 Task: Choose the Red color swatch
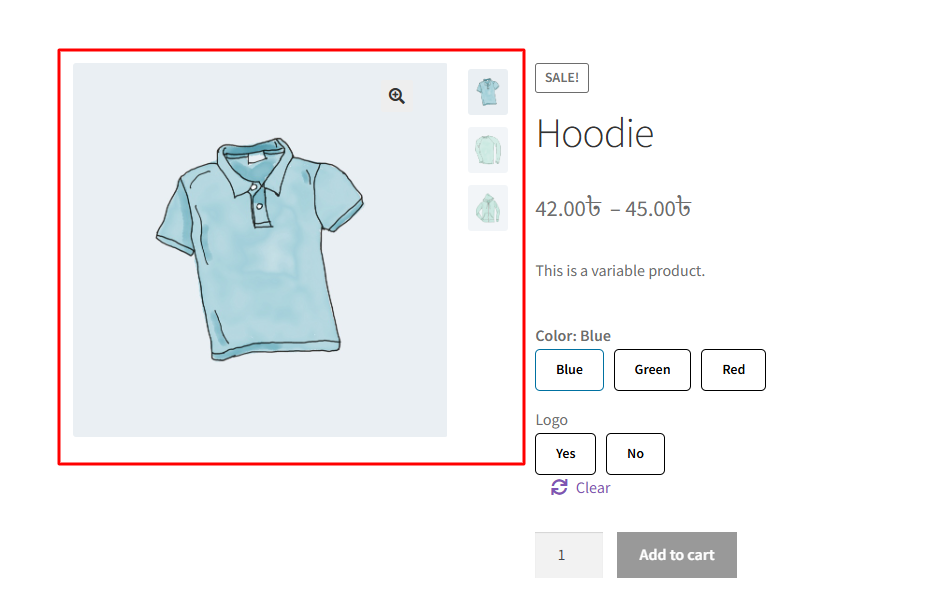click(733, 370)
